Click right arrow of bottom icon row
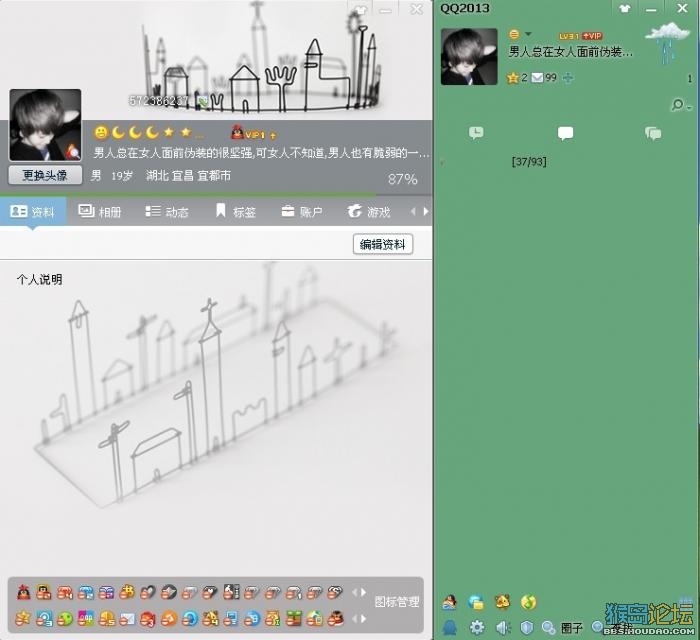This screenshot has width=700, height=640. [364, 619]
